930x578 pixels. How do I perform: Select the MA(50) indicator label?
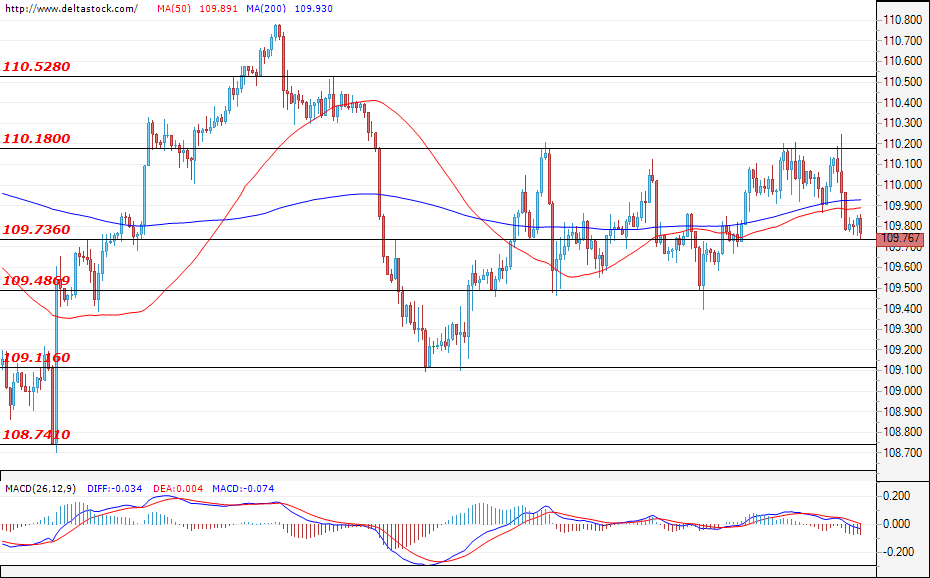point(174,9)
